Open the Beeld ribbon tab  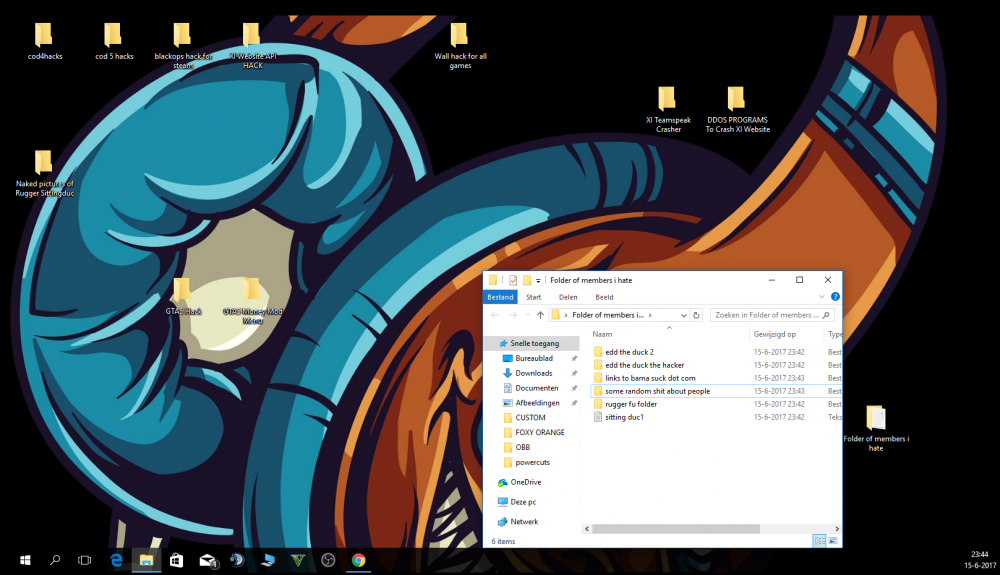(604, 297)
